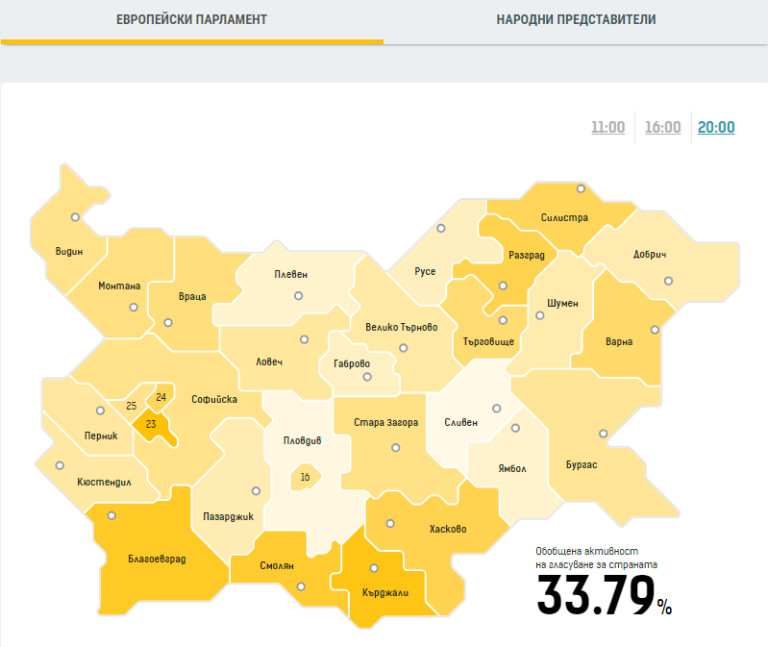Click the circle marker in Плевен region

[x=298, y=295]
